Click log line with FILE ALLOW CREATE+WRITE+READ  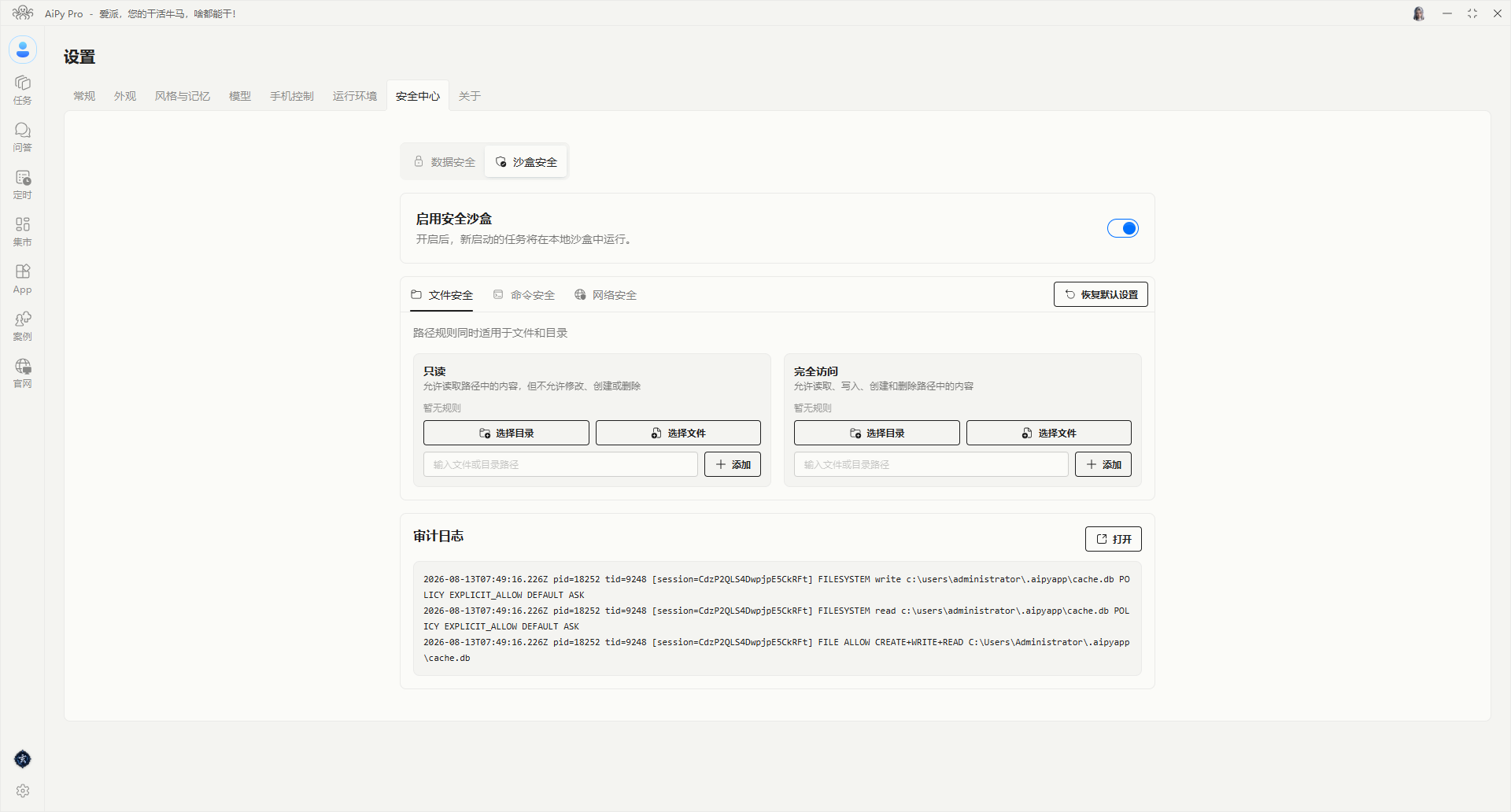[x=777, y=650]
